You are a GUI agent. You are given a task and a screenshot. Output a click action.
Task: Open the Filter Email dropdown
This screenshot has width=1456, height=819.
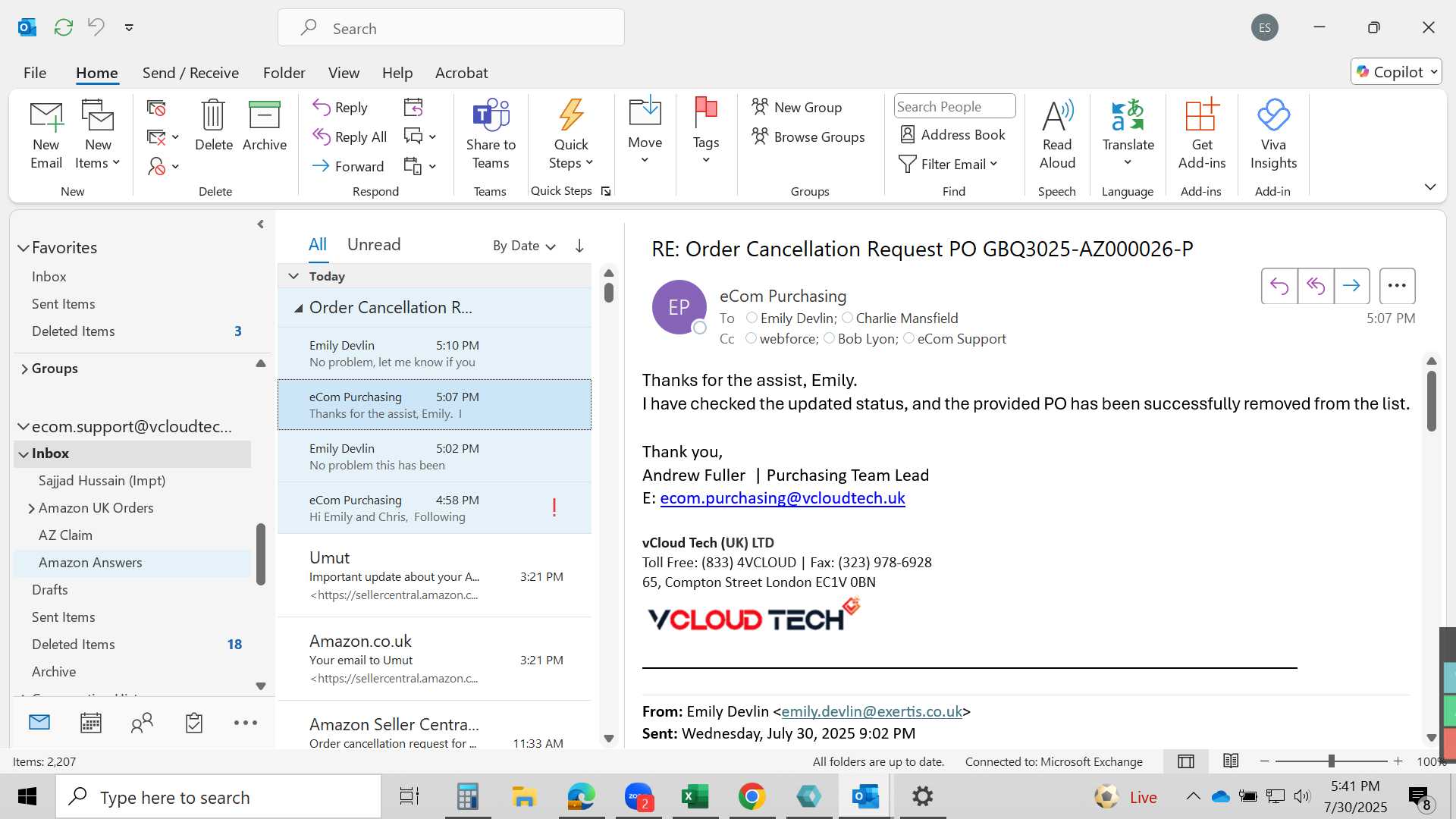coord(948,164)
